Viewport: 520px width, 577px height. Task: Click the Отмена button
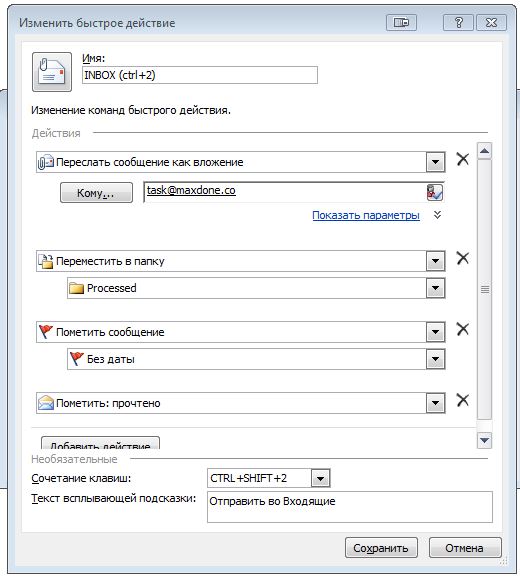click(464, 548)
